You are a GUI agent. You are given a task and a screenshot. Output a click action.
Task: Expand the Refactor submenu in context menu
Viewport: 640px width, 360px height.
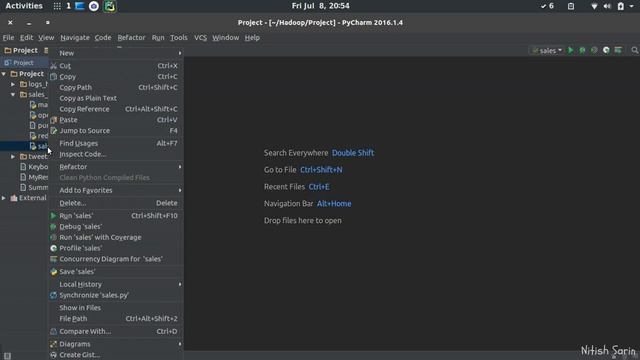pyautogui.click(x=116, y=167)
